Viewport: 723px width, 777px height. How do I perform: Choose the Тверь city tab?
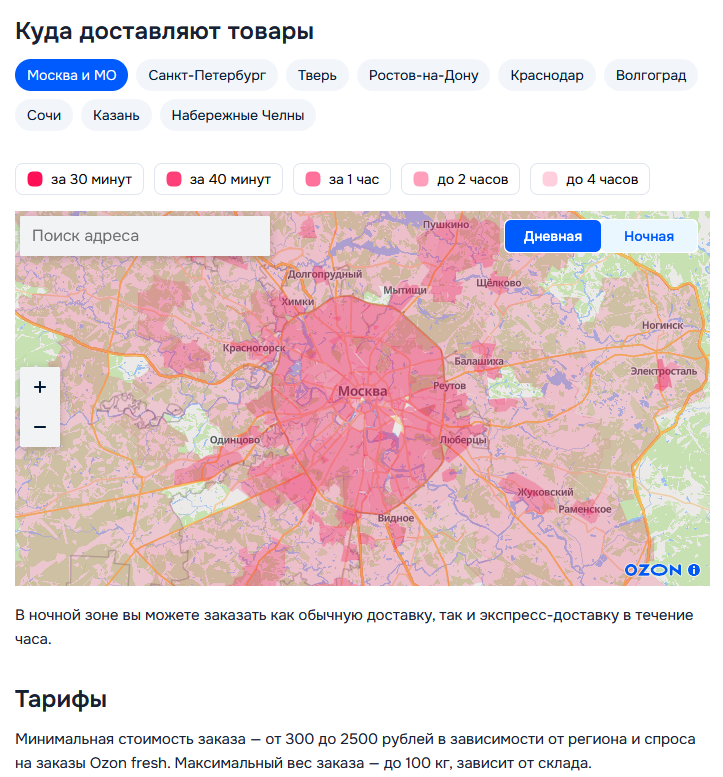[317, 75]
